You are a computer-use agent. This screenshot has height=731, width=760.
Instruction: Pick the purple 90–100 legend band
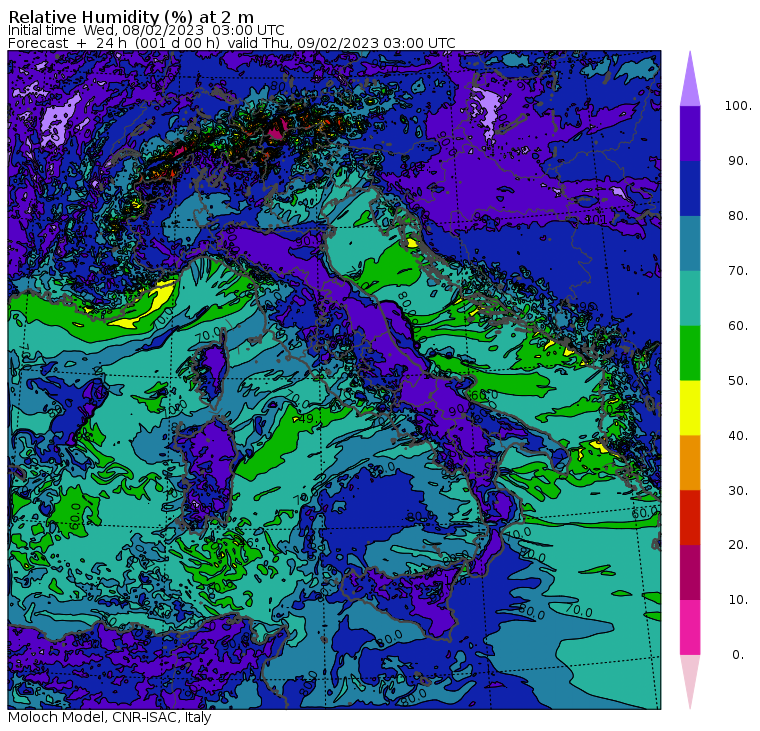click(690, 133)
